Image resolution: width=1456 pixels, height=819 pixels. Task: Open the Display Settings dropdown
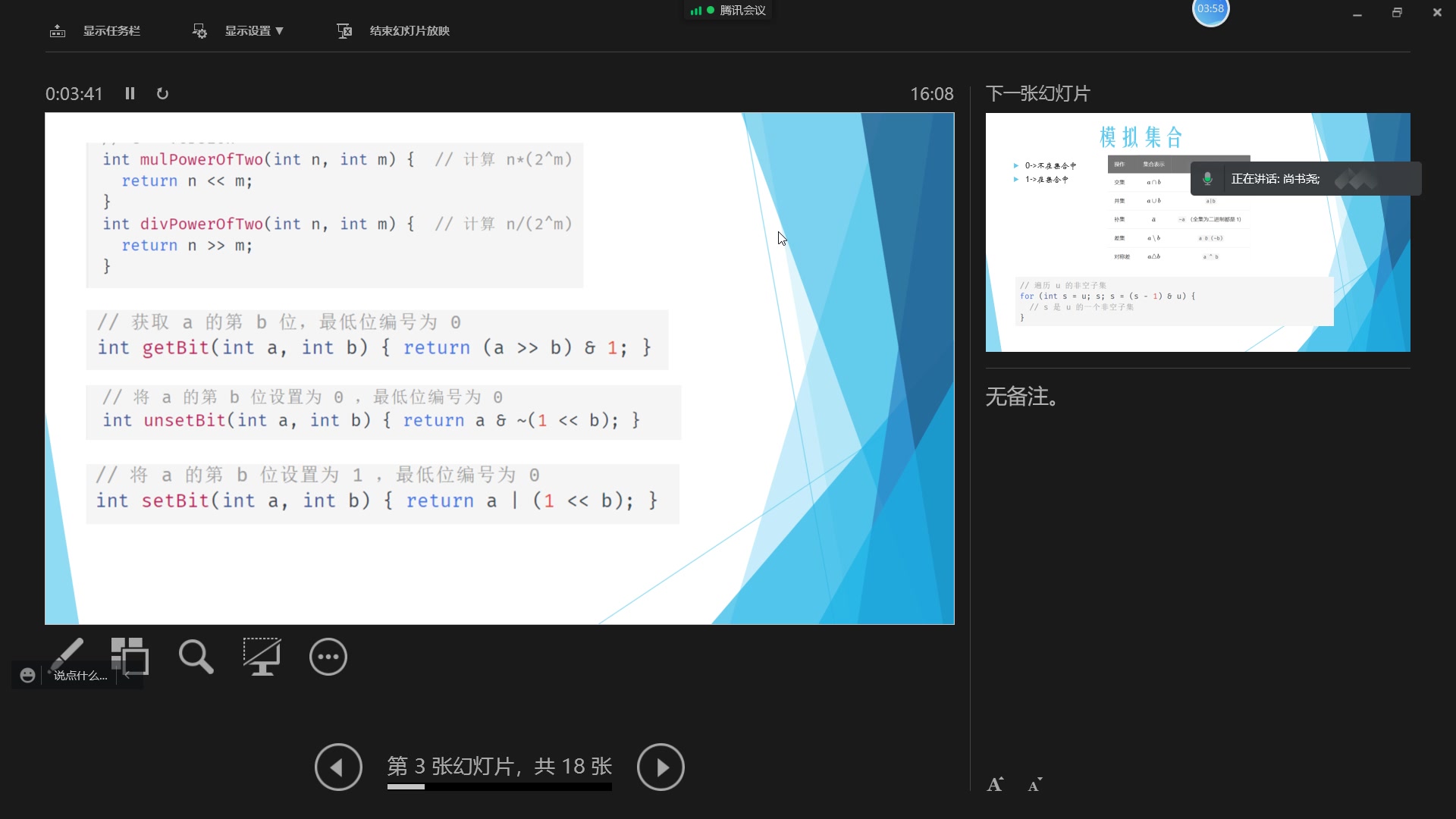(x=254, y=31)
